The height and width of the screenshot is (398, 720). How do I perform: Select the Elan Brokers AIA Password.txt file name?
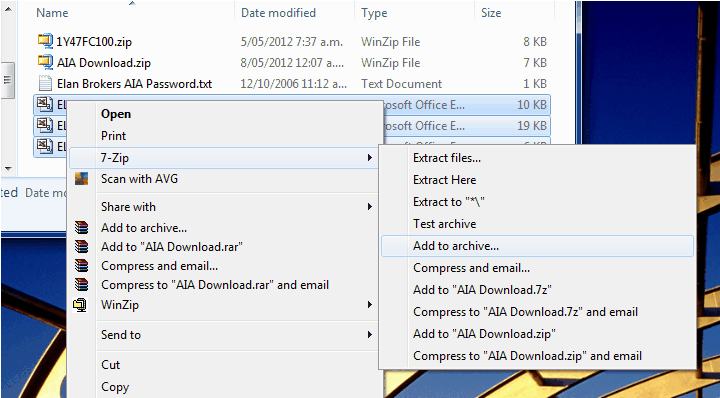click(x=135, y=84)
